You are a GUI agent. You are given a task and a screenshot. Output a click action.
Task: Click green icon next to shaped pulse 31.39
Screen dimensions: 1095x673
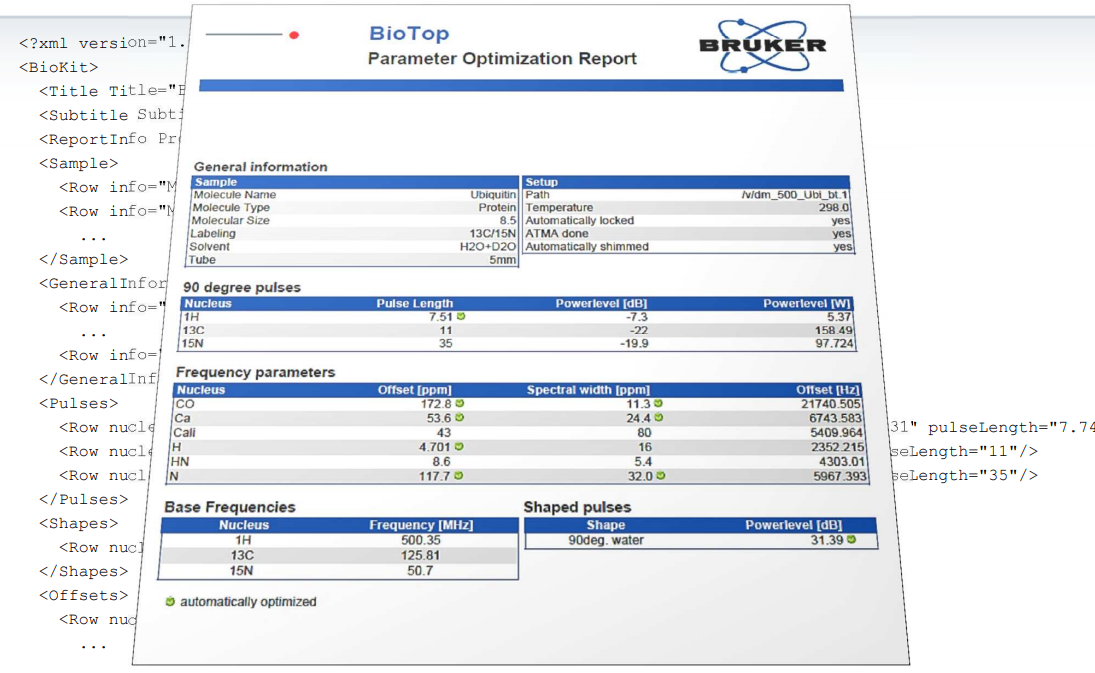pyautogui.click(x=851, y=540)
